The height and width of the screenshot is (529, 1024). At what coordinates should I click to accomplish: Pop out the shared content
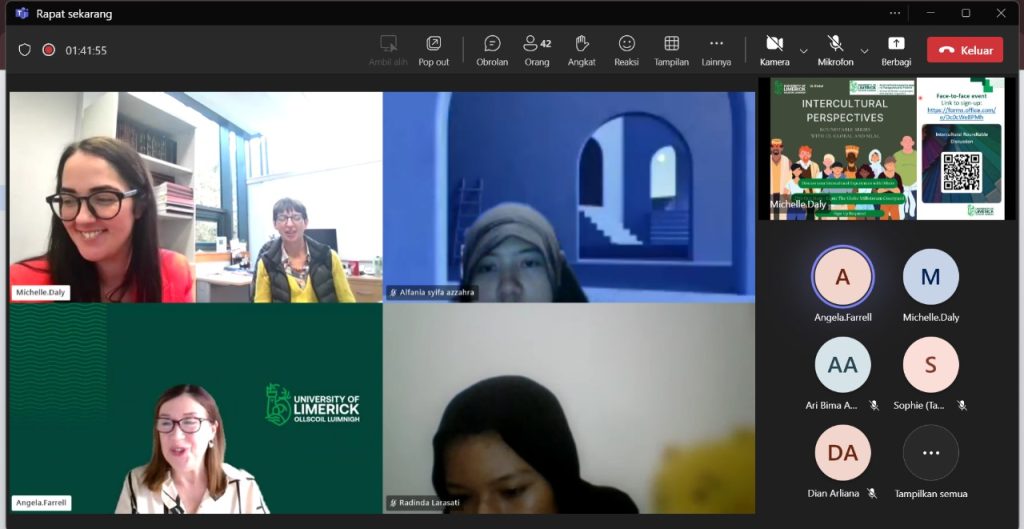433,49
